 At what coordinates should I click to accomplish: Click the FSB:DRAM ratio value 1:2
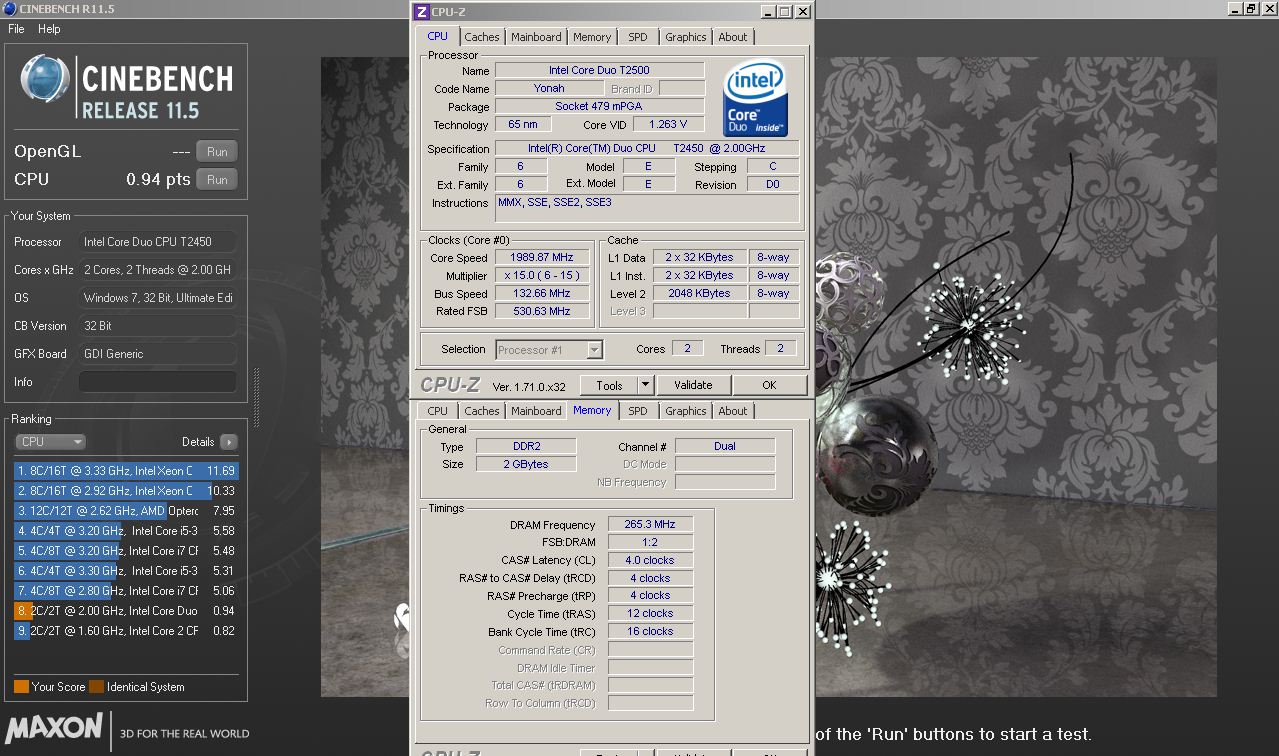click(x=650, y=543)
